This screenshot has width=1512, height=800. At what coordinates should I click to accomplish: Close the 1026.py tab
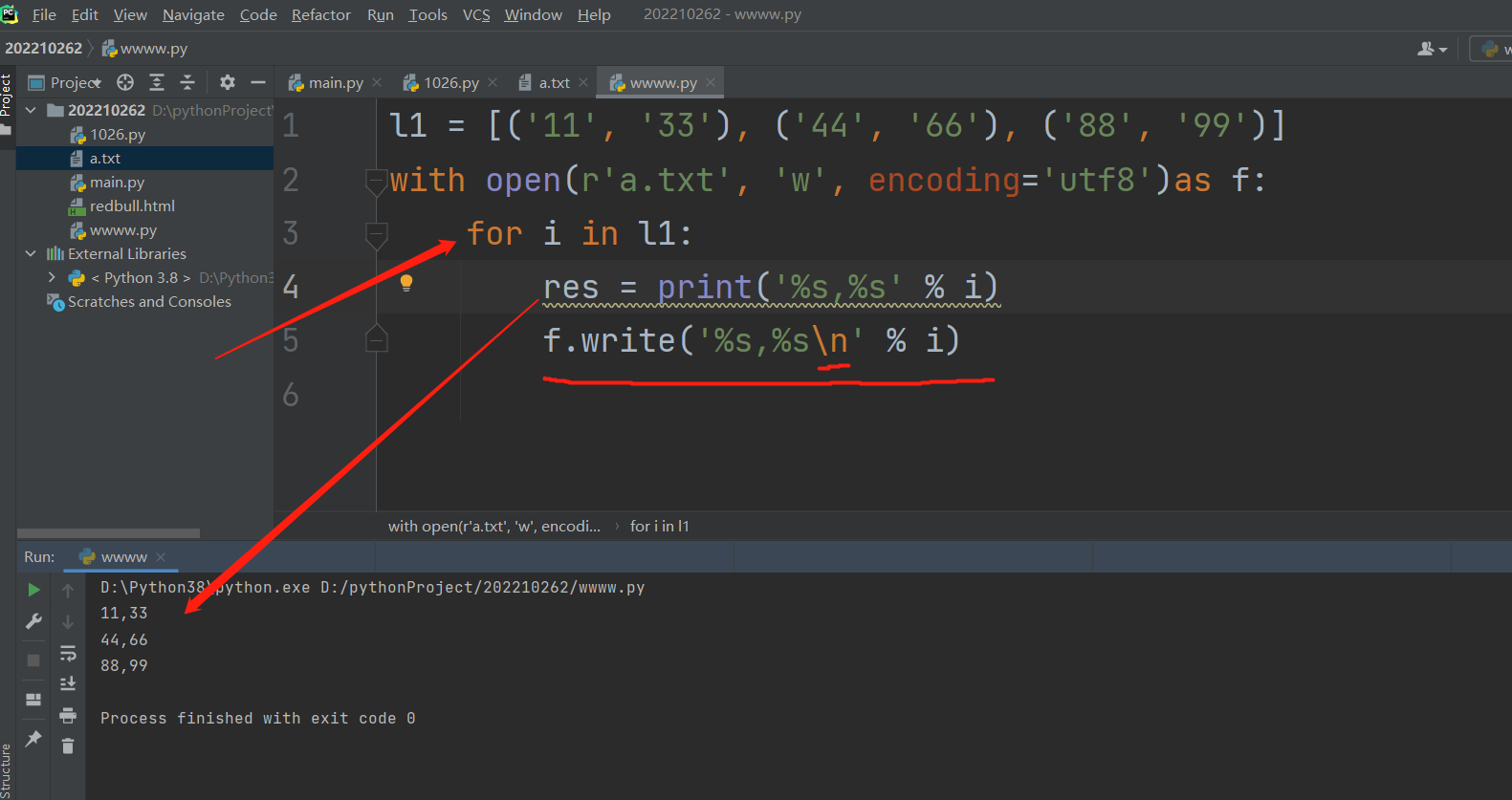point(493,82)
